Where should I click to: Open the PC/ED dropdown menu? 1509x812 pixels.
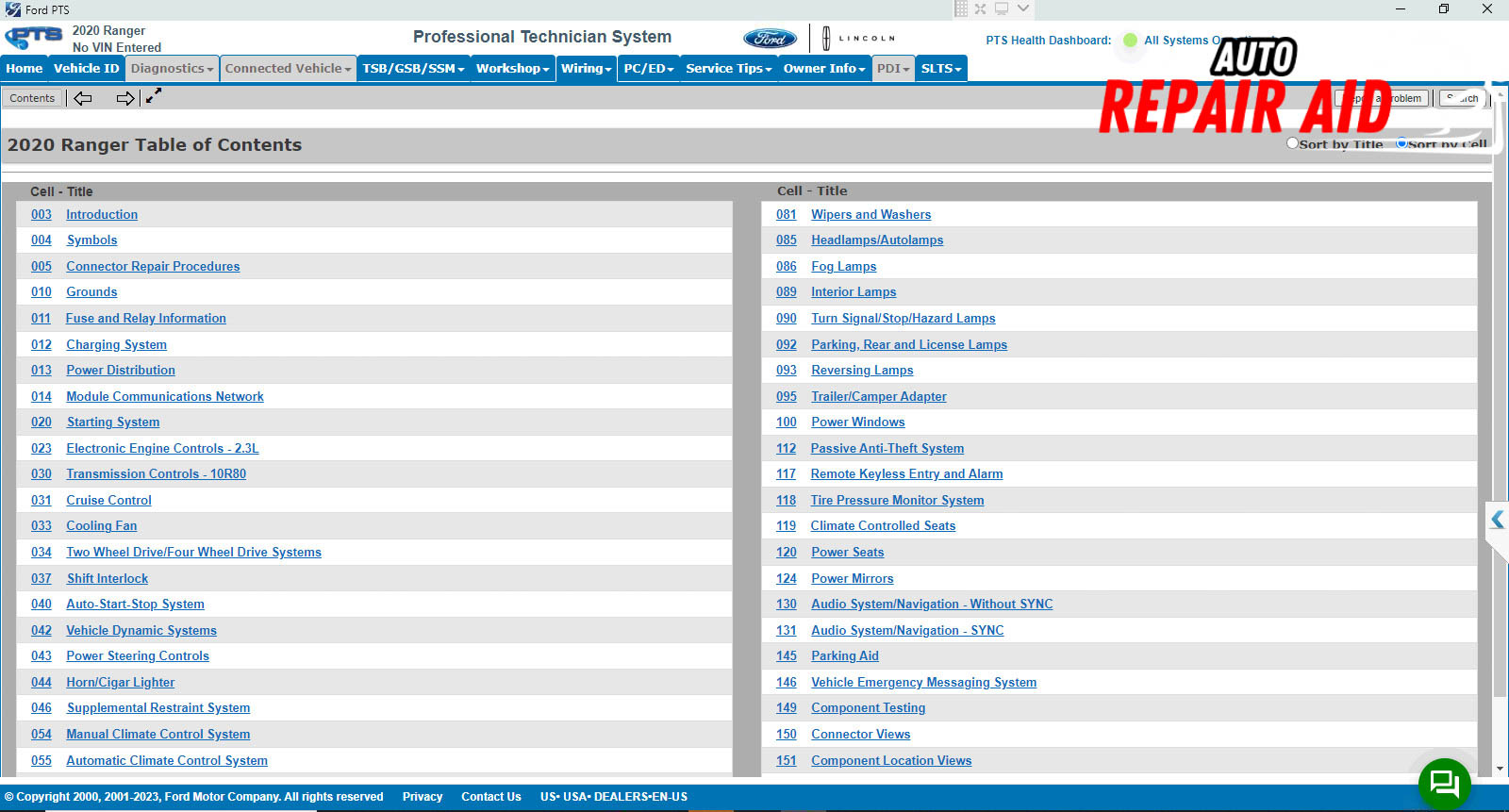pyautogui.click(x=649, y=69)
